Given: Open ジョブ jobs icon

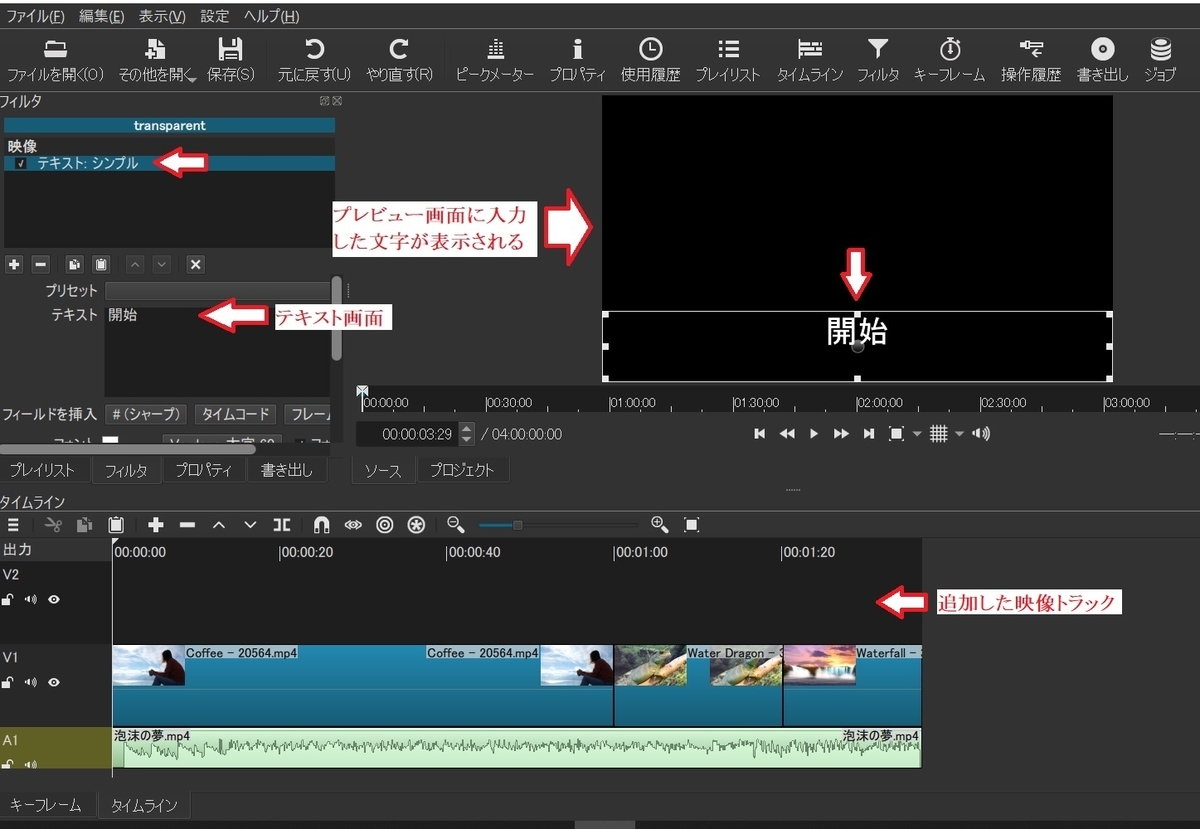Looking at the screenshot, I should tap(1160, 50).
